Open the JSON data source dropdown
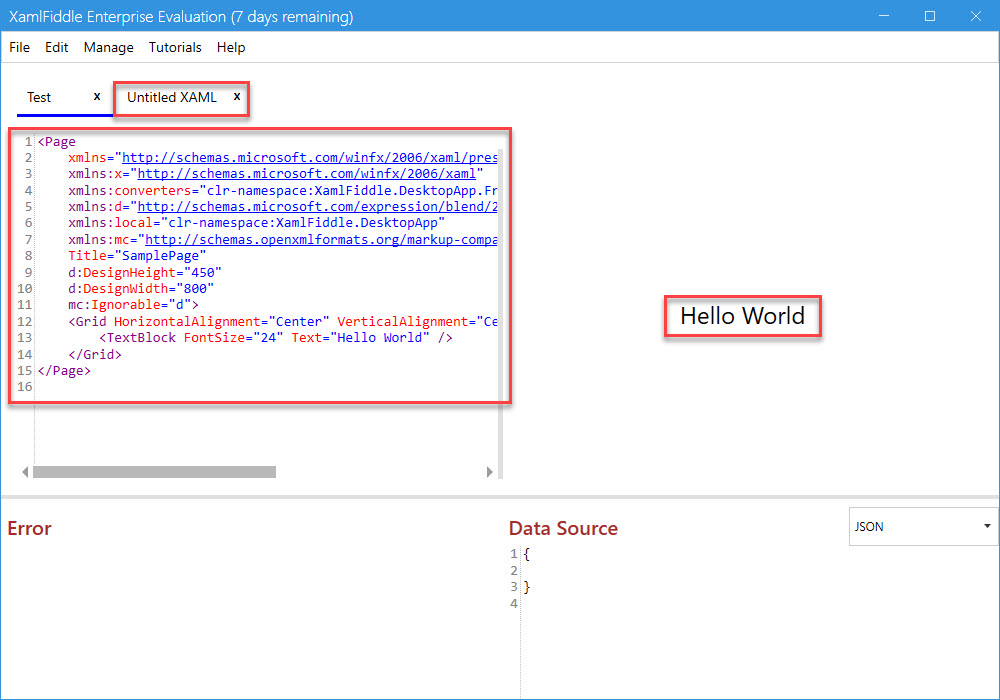 point(923,526)
